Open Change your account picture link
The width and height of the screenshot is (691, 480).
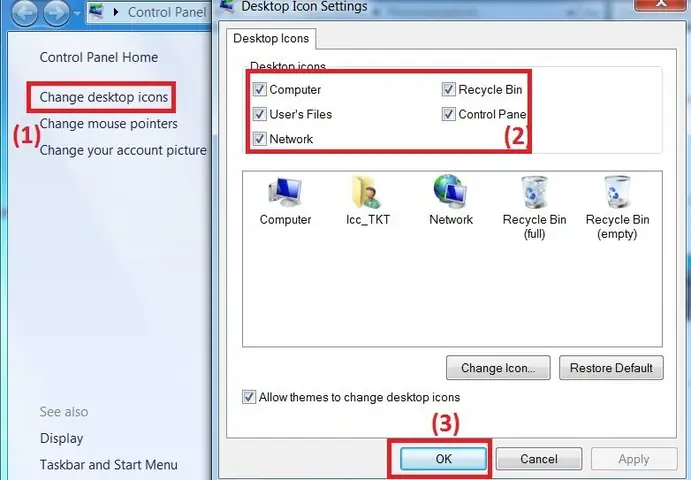pos(123,150)
